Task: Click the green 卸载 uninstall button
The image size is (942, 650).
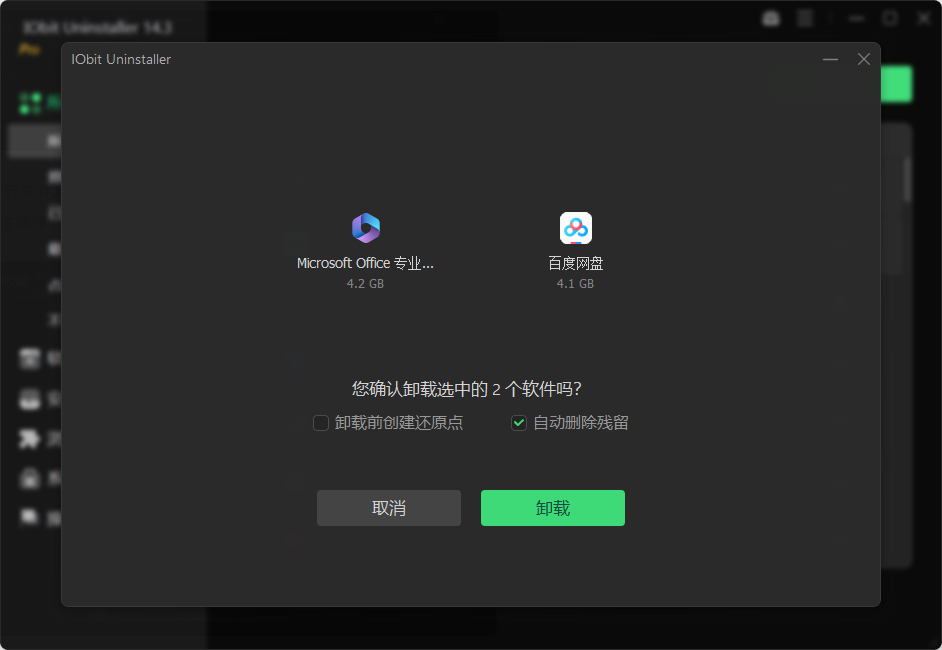Action: pyautogui.click(x=553, y=508)
